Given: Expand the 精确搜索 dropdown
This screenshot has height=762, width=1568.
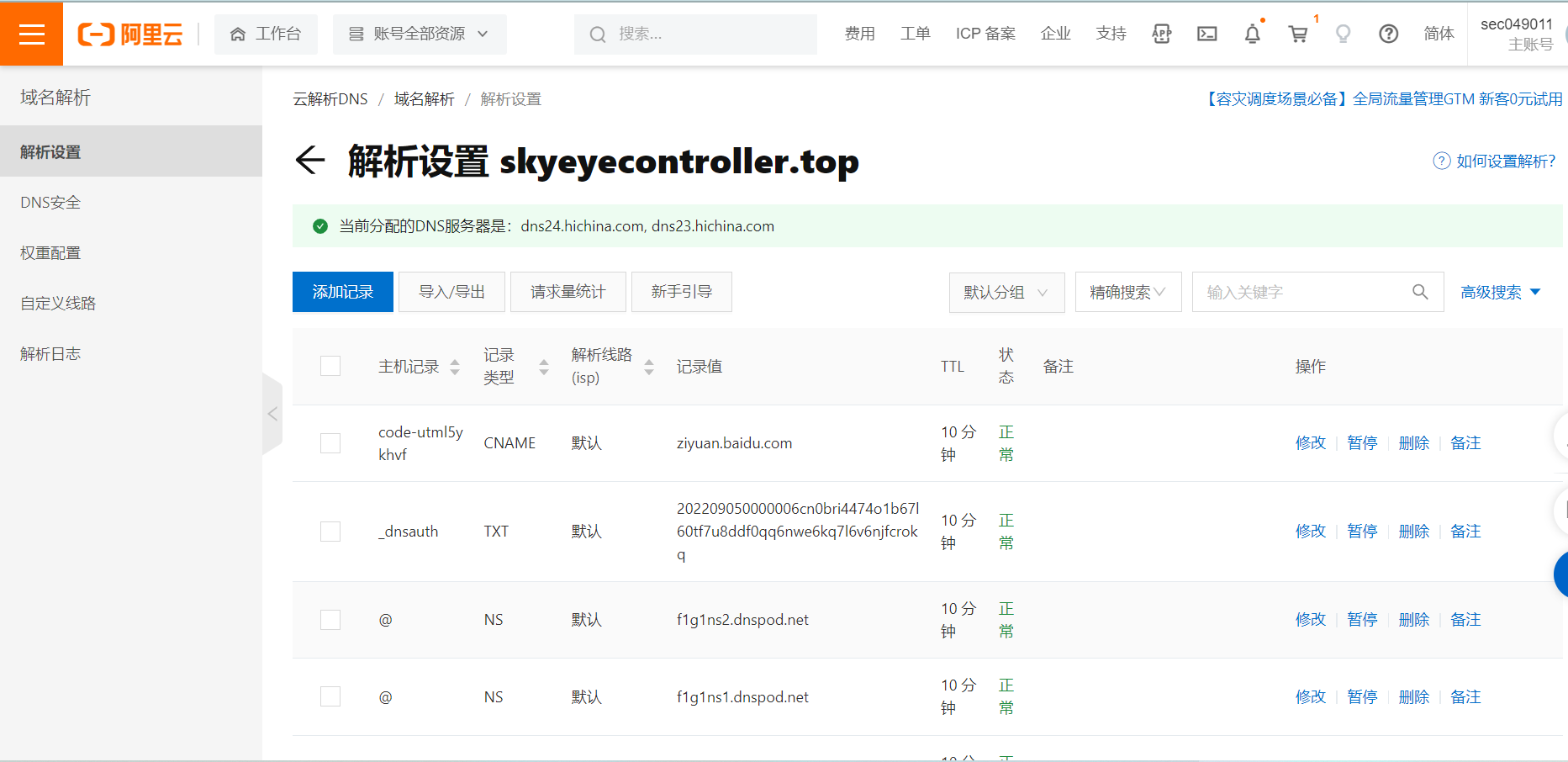Looking at the screenshot, I should [x=1128, y=292].
